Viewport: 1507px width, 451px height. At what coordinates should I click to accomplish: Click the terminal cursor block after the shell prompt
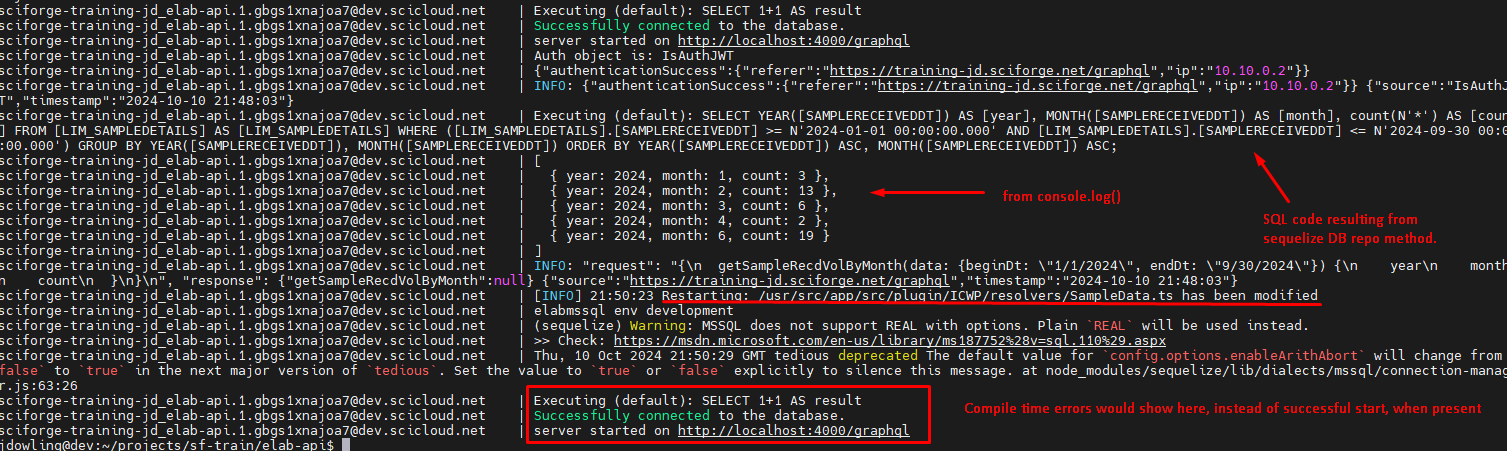coord(345,445)
